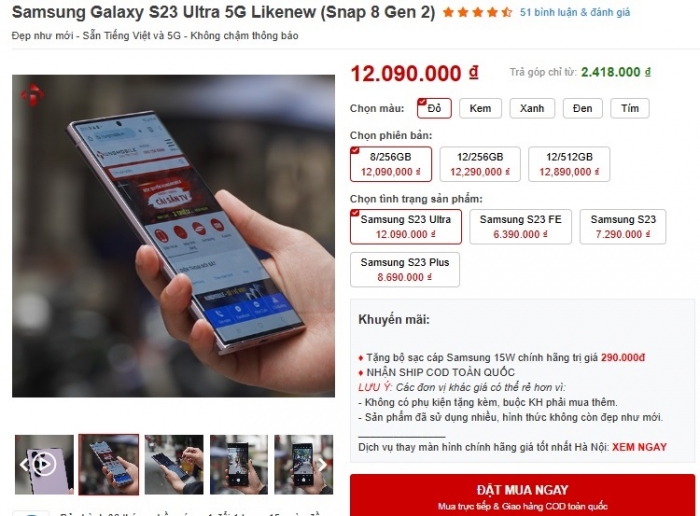This screenshot has width=700, height=516.
Task: Choose the Tím color option
Action: coord(630,108)
